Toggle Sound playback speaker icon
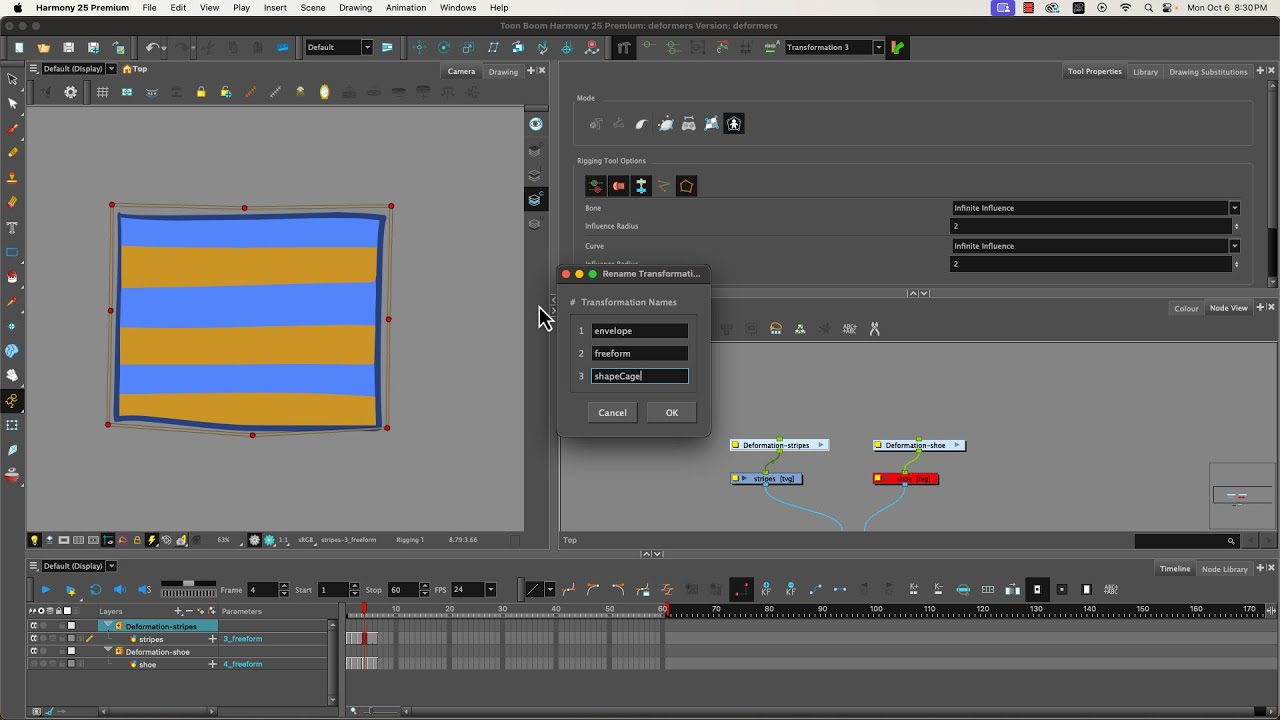 pos(120,590)
